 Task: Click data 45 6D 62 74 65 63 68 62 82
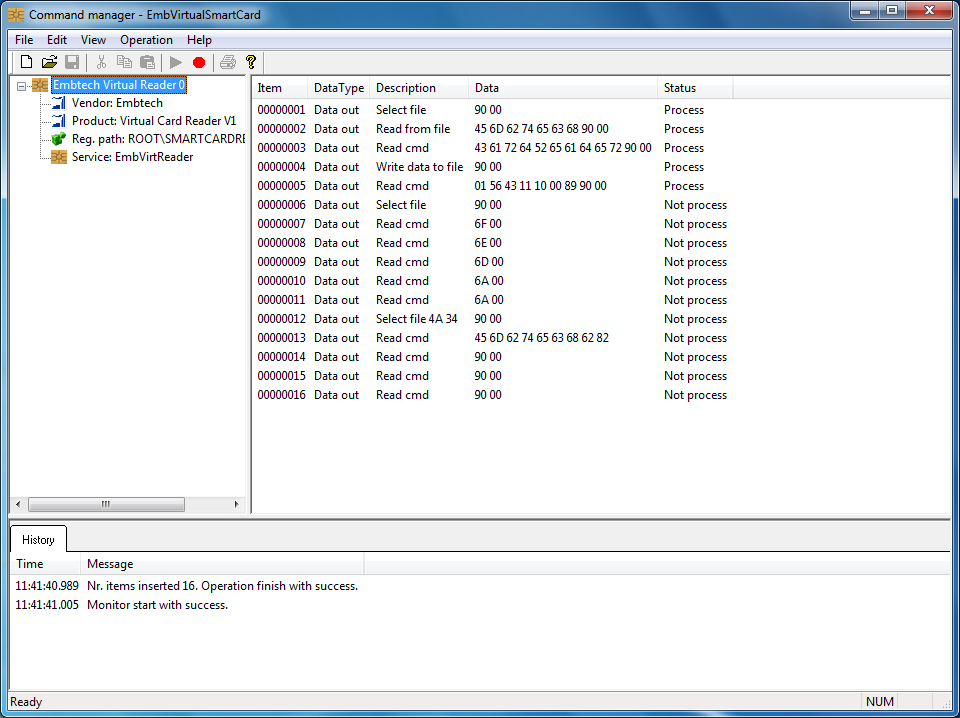click(x=541, y=338)
